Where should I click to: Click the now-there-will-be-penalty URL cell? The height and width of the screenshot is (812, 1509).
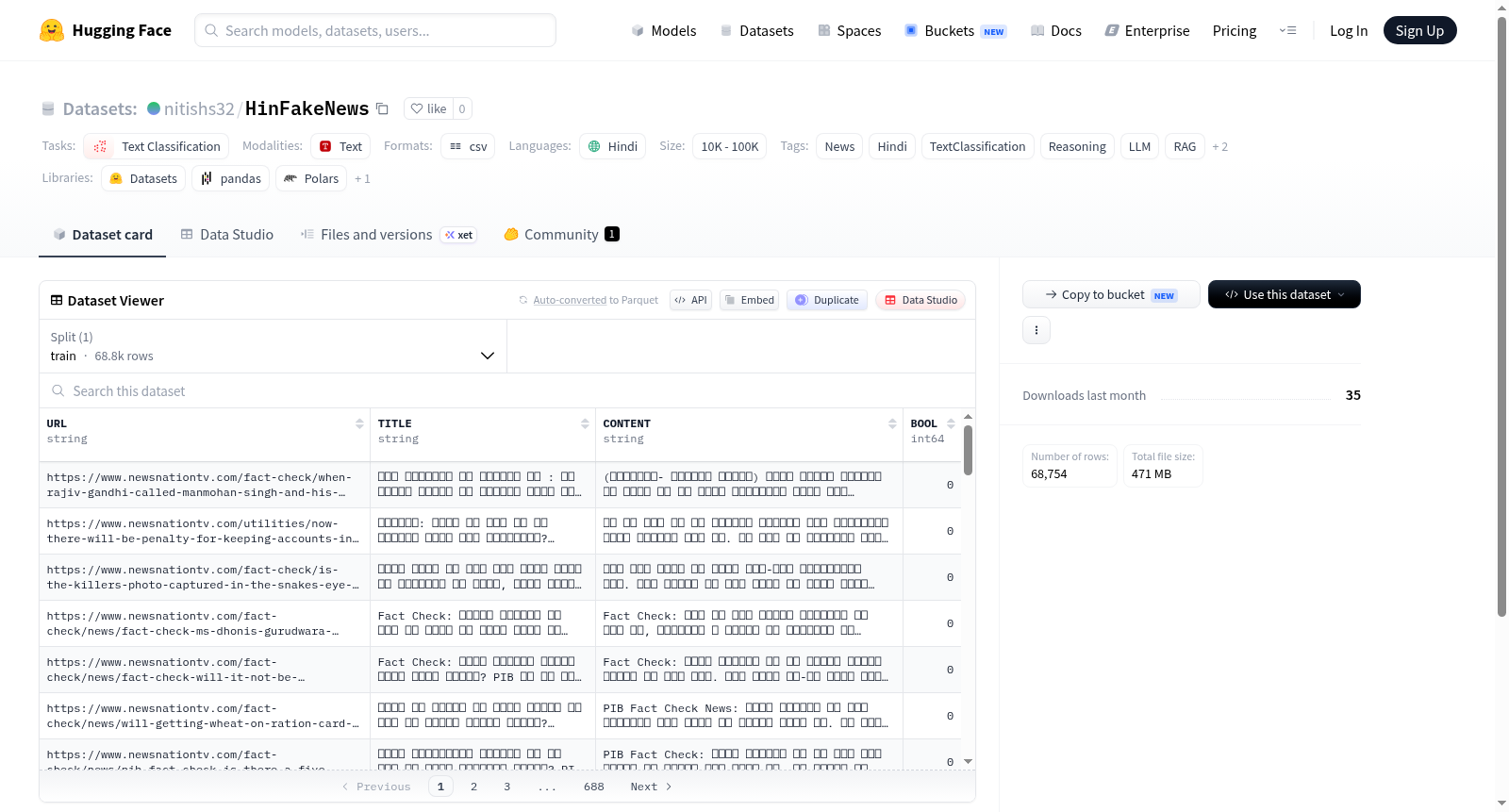(205, 531)
